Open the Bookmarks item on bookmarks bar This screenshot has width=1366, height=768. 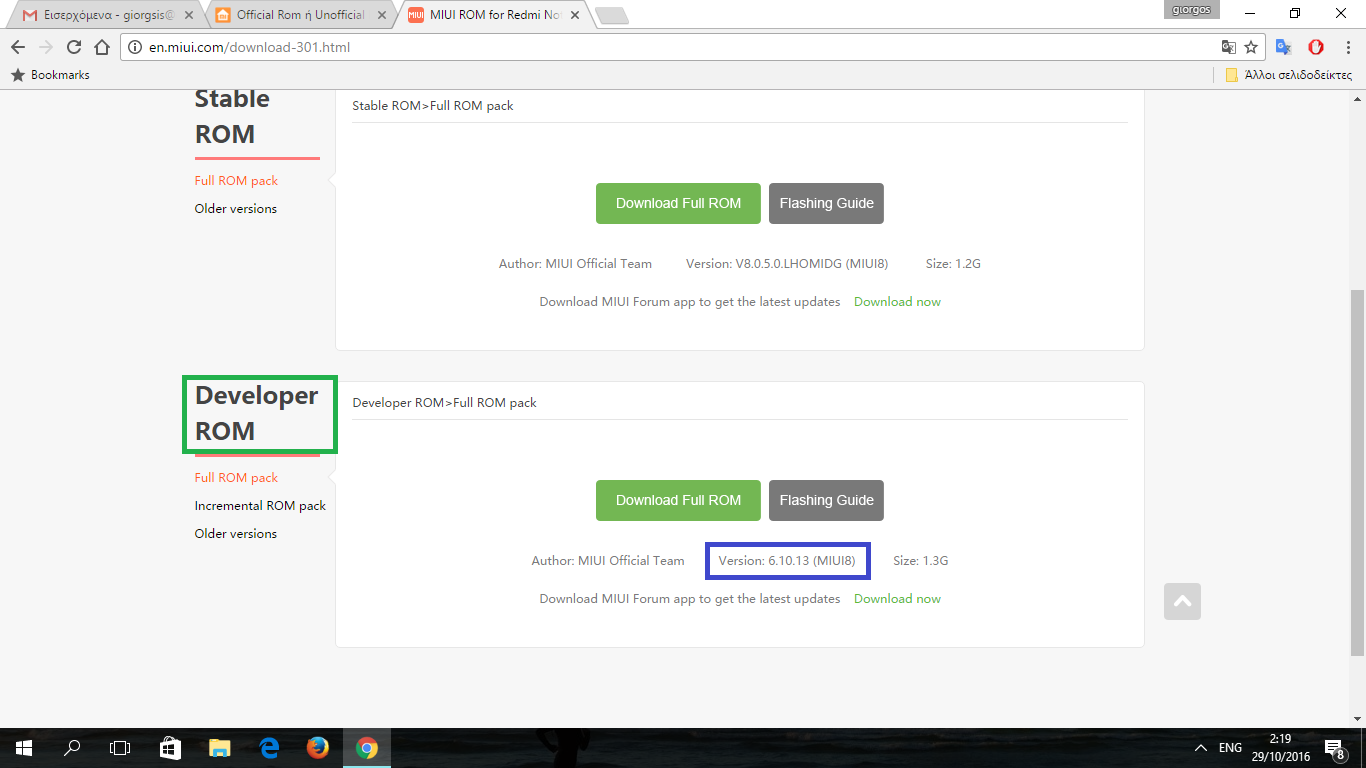click(x=50, y=75)
